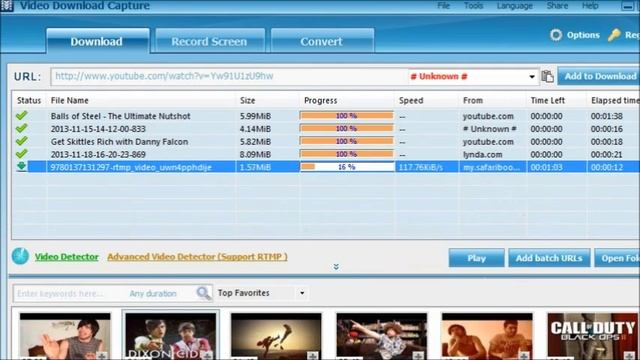Sort by the File Name column header
This screenshot has width=640, height=360.
pyautogui.click(x=69, y=100)
